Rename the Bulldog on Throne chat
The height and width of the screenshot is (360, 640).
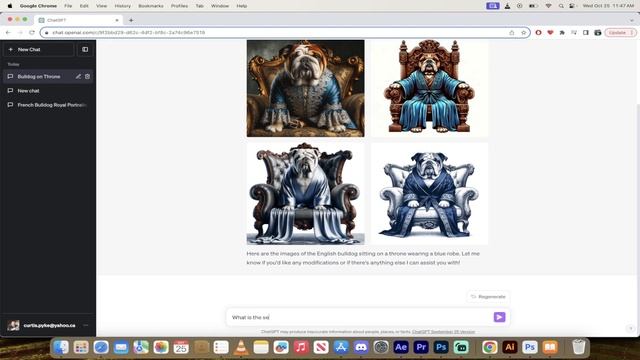click(78, 76)
